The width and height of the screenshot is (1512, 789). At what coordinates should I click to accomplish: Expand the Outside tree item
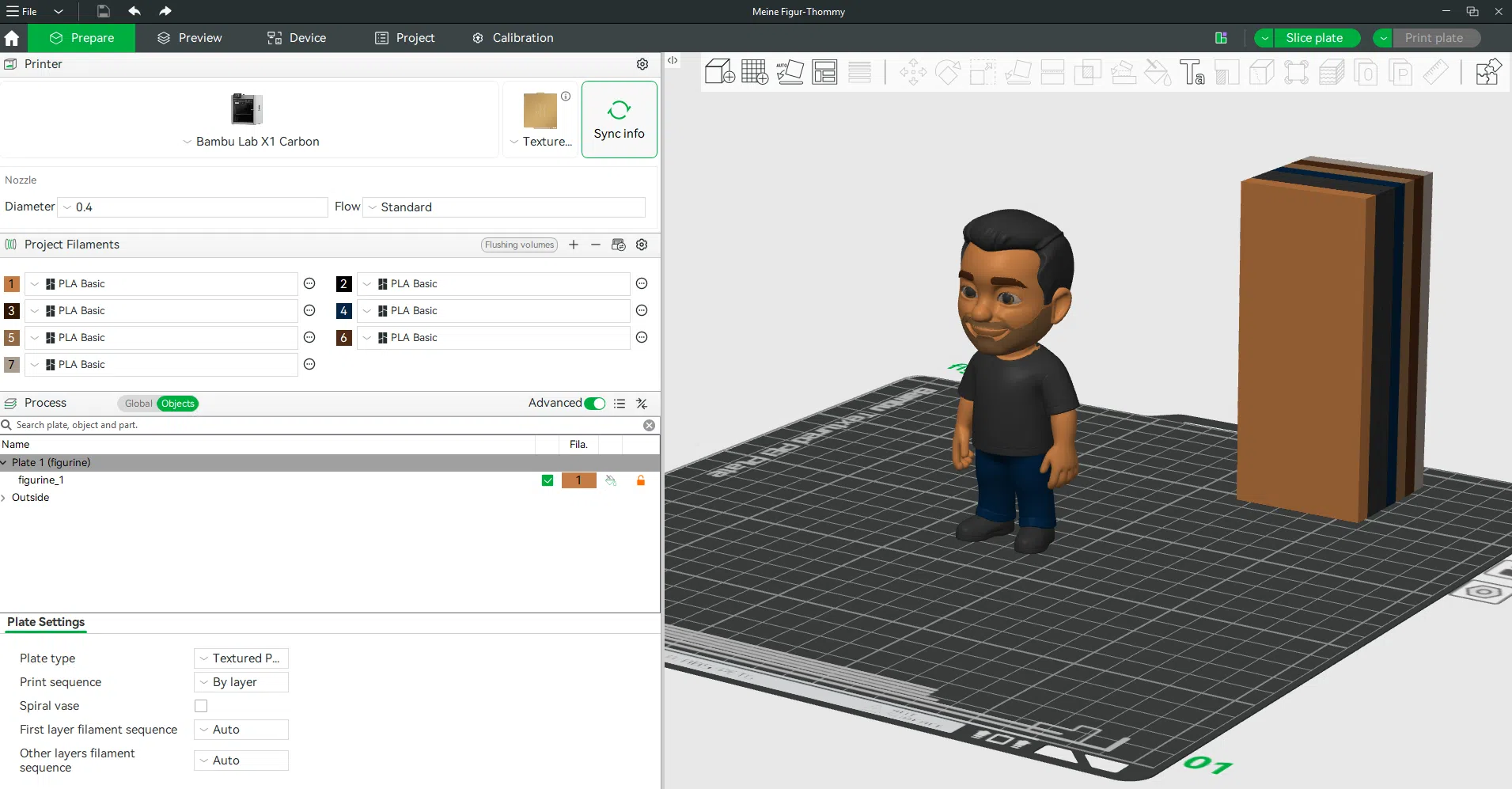[x=4, y=498]
